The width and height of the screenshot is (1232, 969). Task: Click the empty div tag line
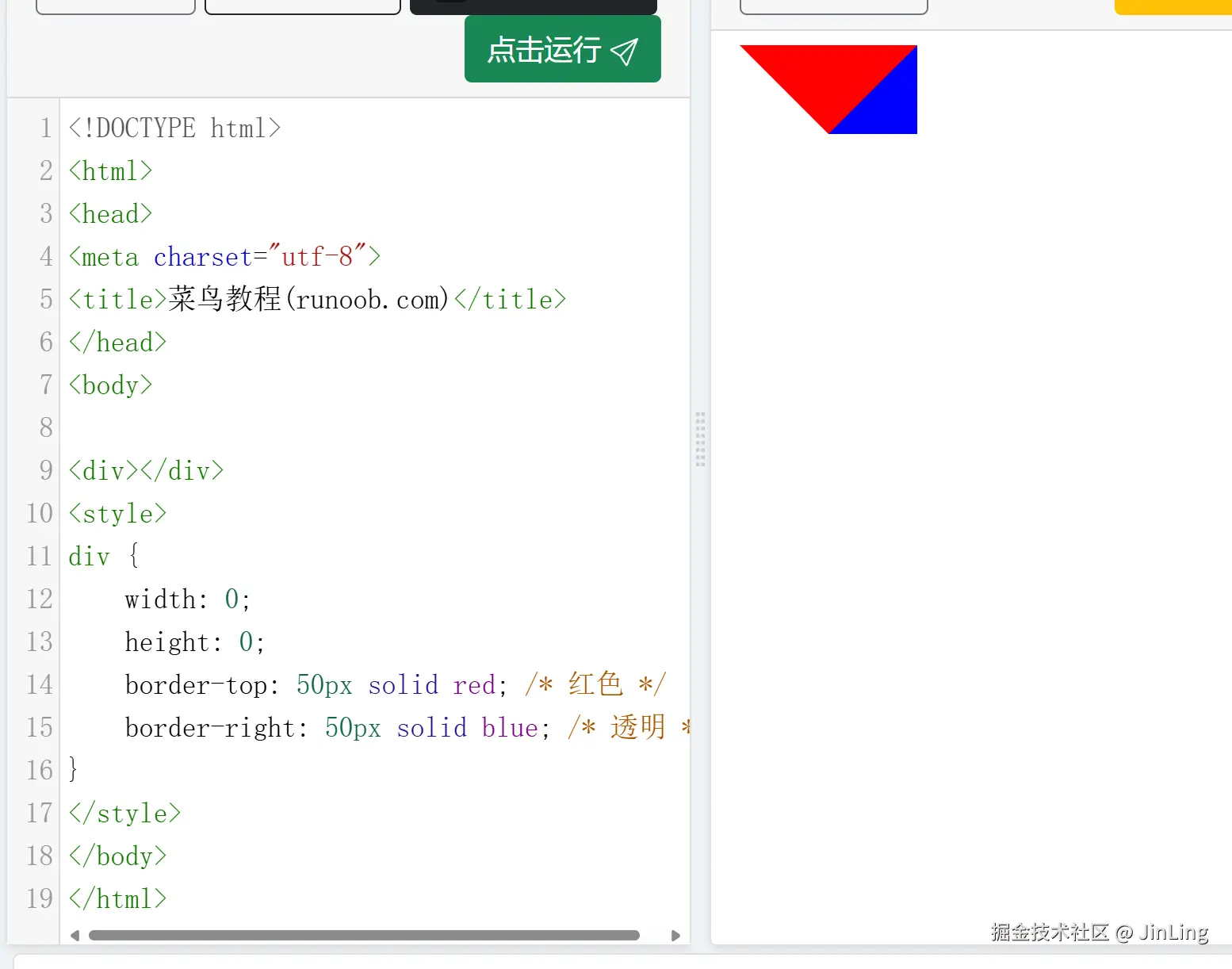pos(146,471)
